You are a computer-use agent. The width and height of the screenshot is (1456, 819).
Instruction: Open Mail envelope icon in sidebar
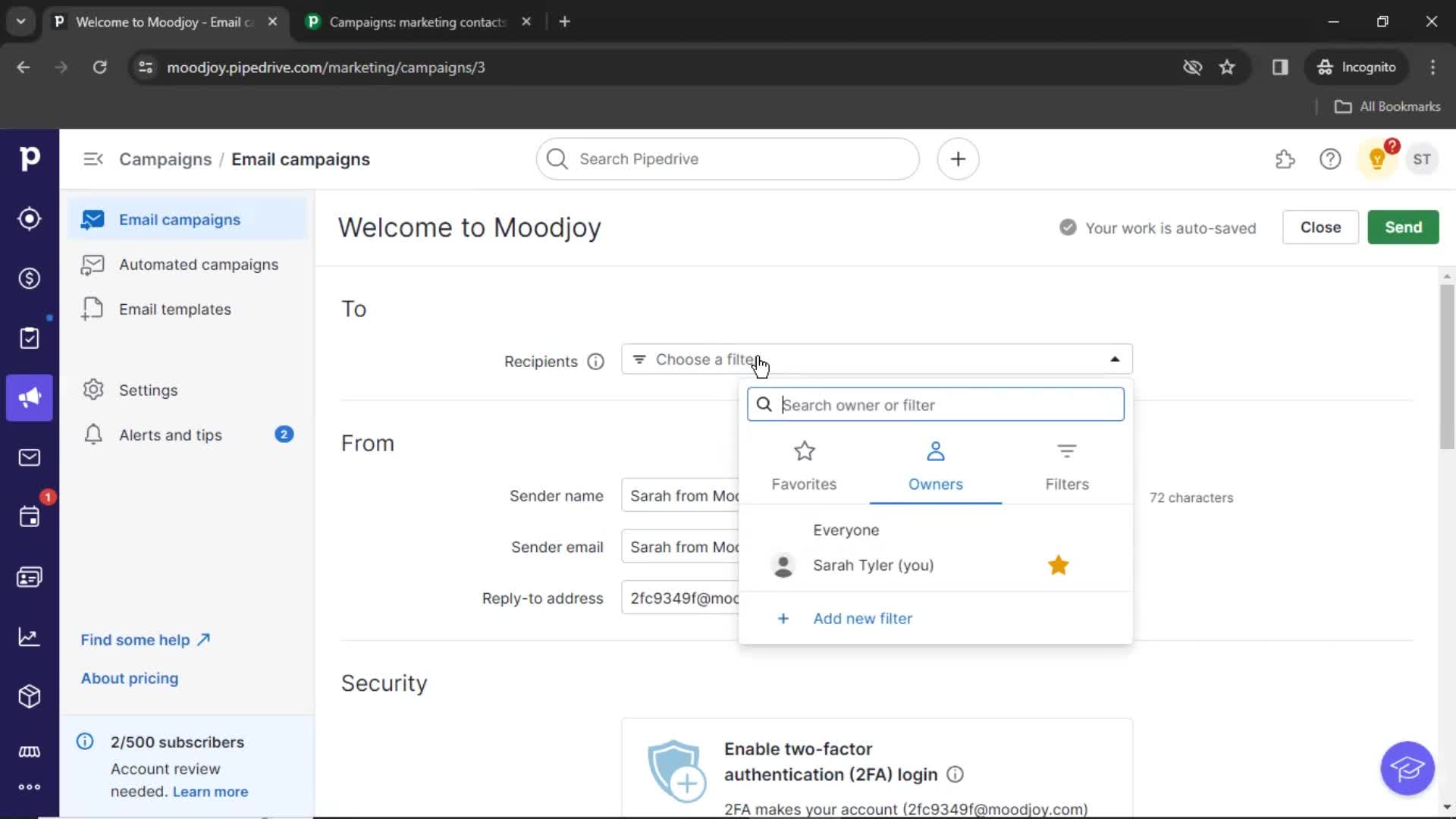click(x=30, y=457)
